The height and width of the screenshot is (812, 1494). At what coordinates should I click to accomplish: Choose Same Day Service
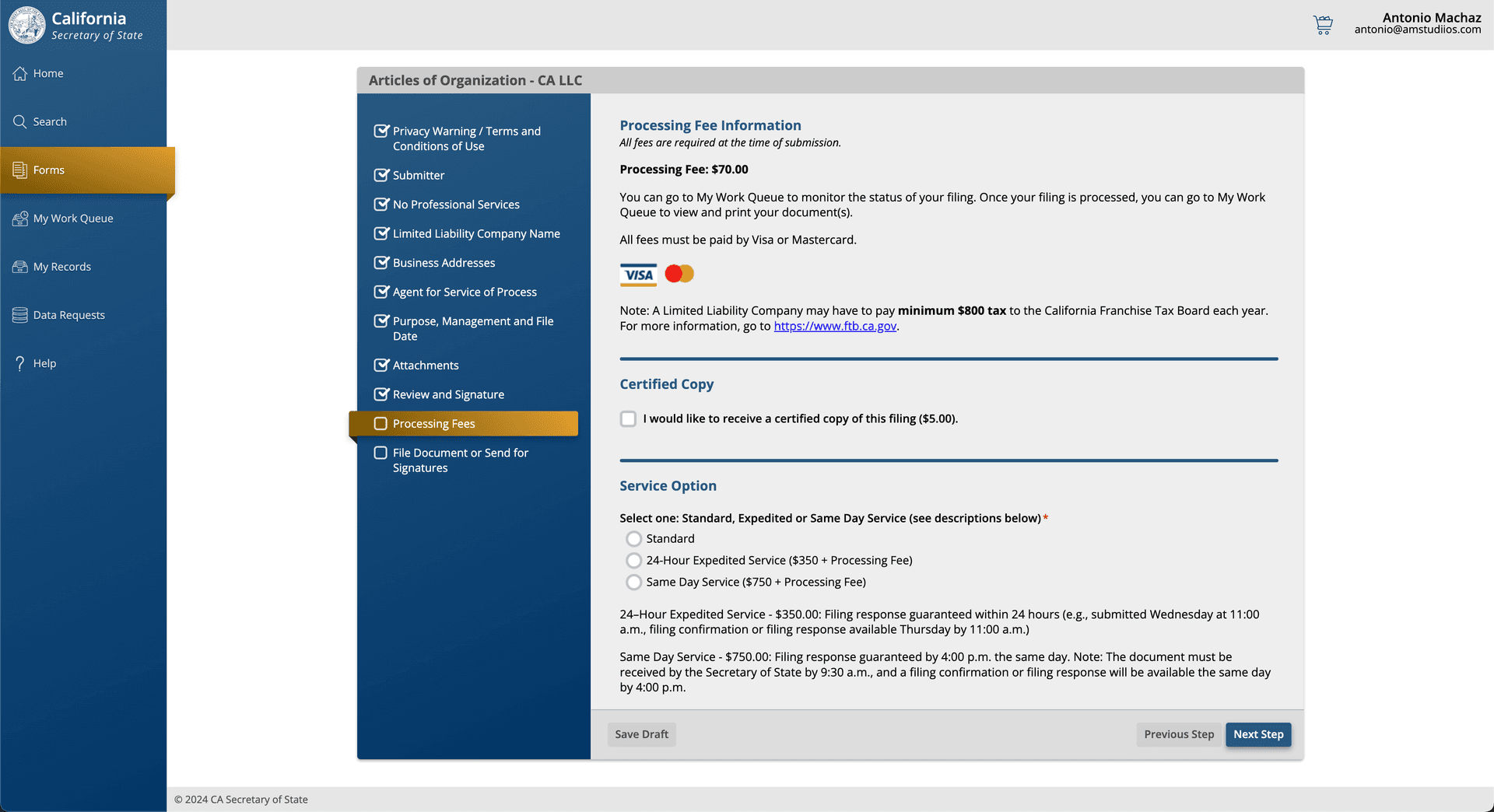[633, 582]
